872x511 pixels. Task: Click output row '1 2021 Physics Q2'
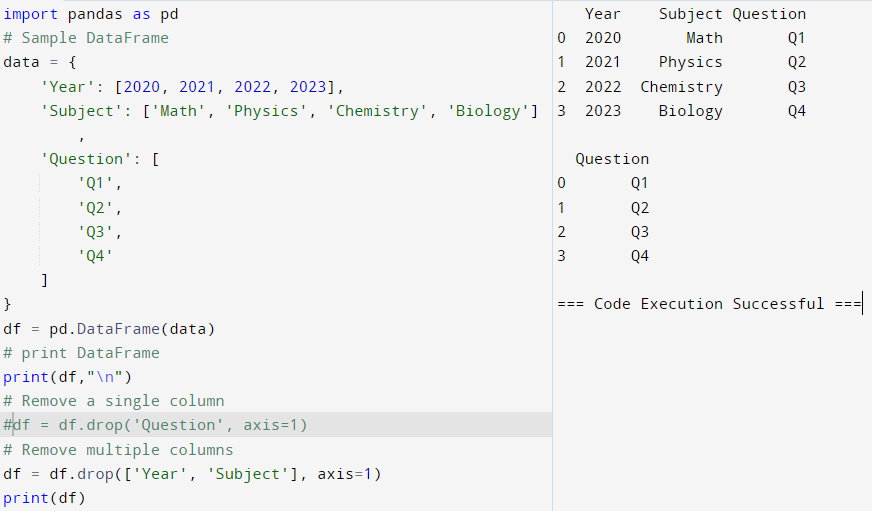pos(681,62)
